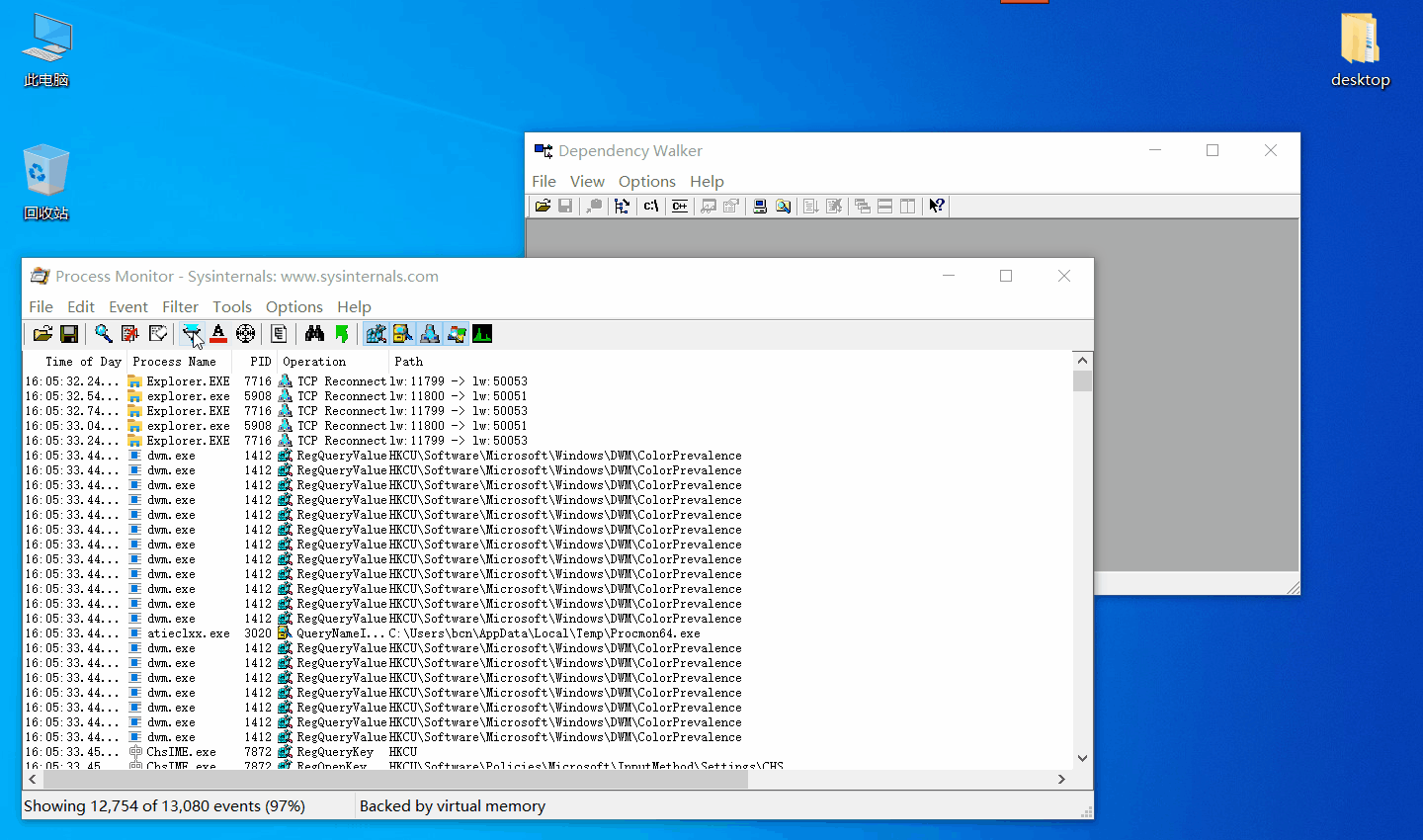The height and width of the screenshot is (840, 1423).
Task: Click the Process Name column header
Action: pos(179,362)
